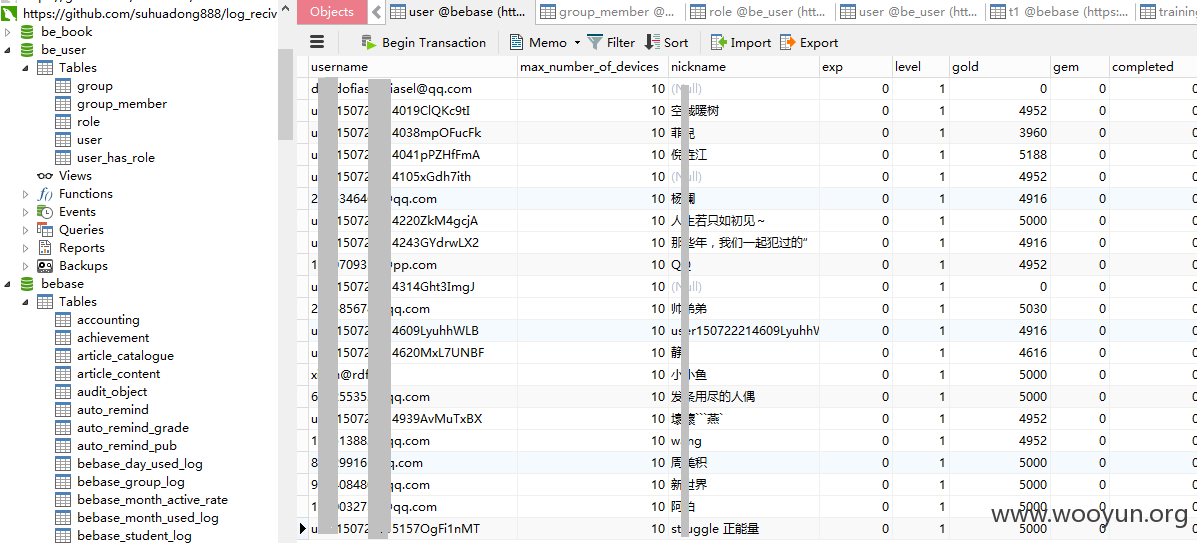The image size is (1197, 543).
Task: Click the nickname column header
Action: tap(744, 66)
